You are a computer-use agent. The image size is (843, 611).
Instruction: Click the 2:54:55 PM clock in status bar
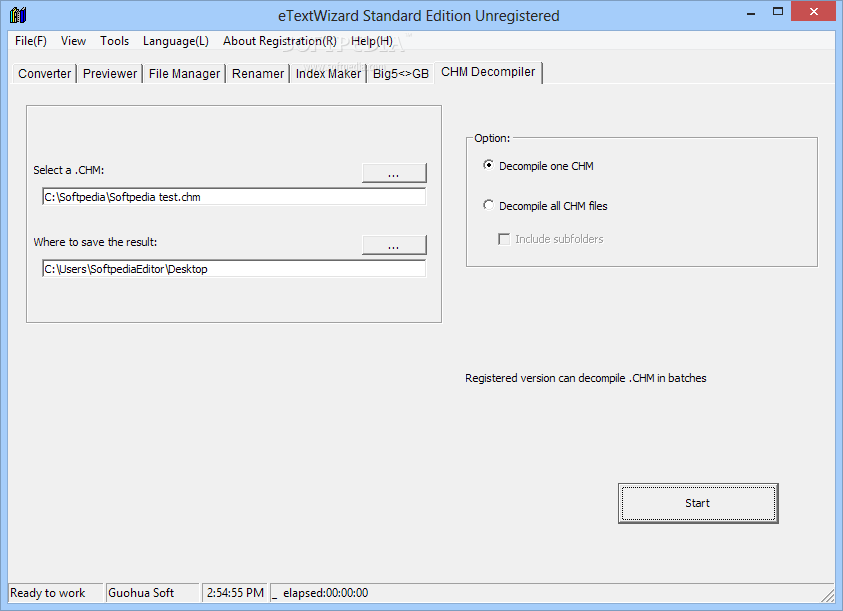coord(235,593)
